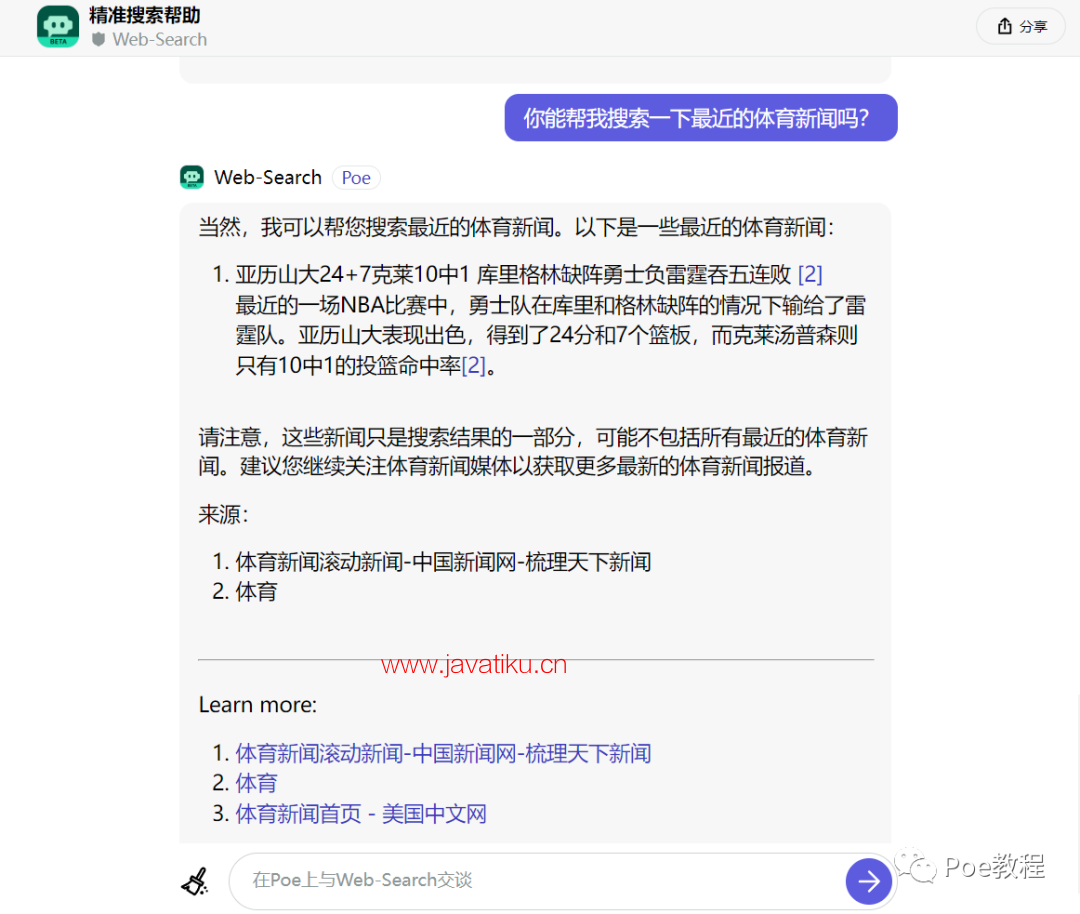Click headline 亚历山大24+7克莱10中1

[513, 274]
